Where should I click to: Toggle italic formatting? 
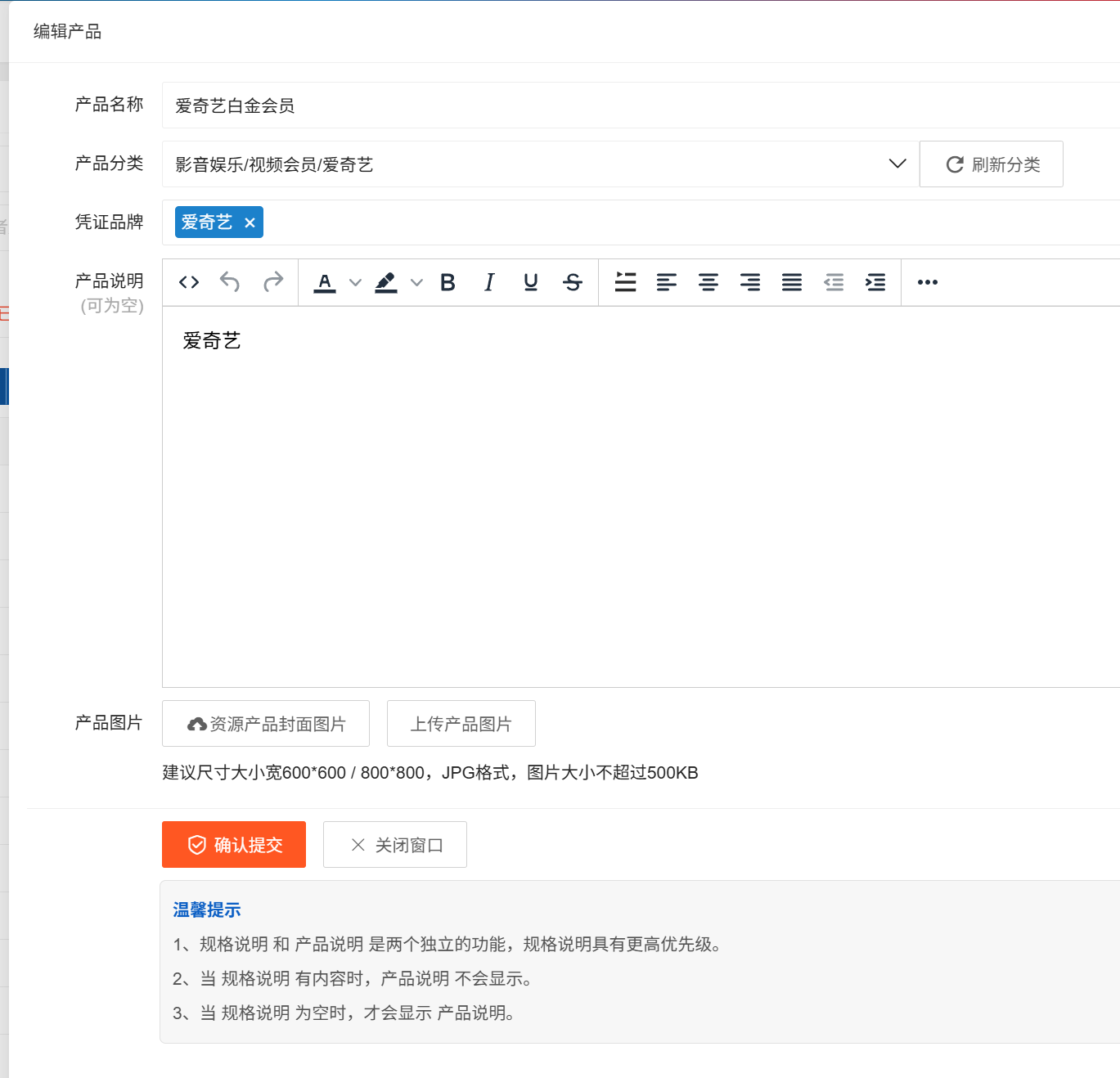[489, 283]
